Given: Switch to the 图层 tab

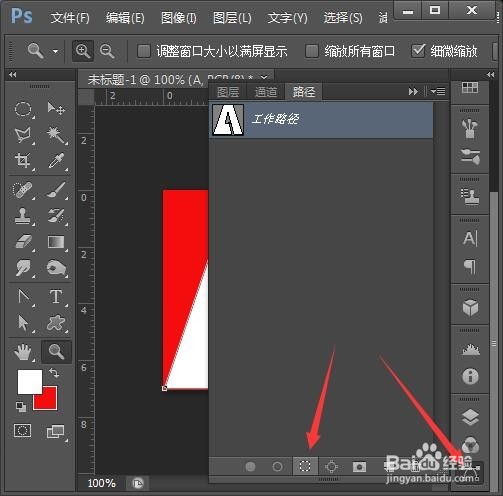Looking at the screenshot, I should click(x=228, y=92).
